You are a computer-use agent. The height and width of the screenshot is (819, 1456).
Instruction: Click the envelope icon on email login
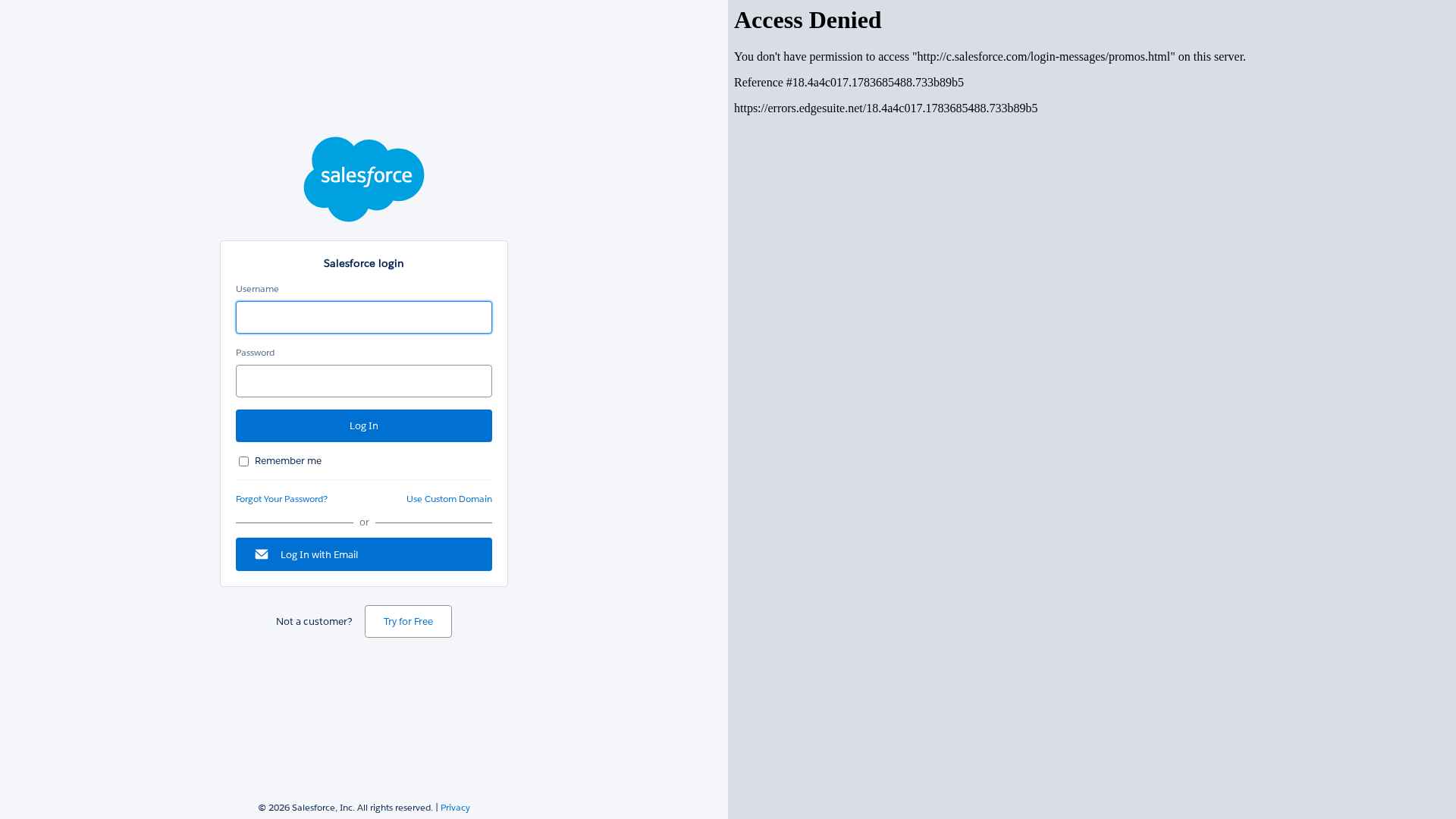coord(262,554)
